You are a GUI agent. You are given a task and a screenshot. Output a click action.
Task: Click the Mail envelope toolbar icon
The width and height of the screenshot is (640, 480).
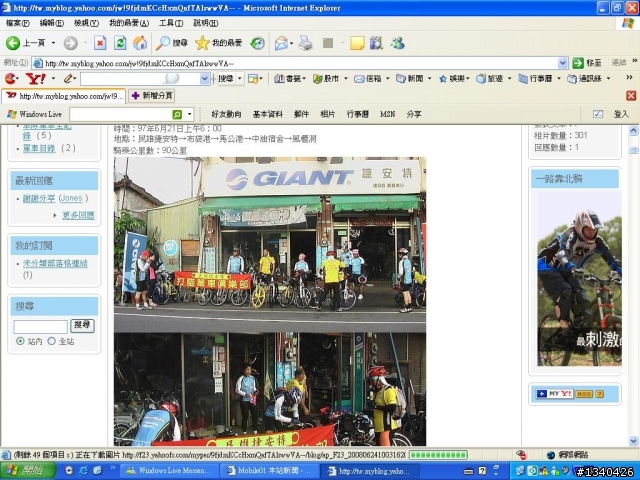[x=281, y=43]
